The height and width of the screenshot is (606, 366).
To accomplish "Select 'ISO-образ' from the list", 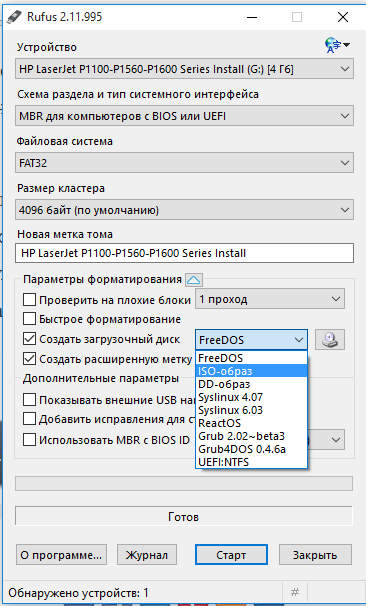I will pyautogui.click(x=252, y=371).
